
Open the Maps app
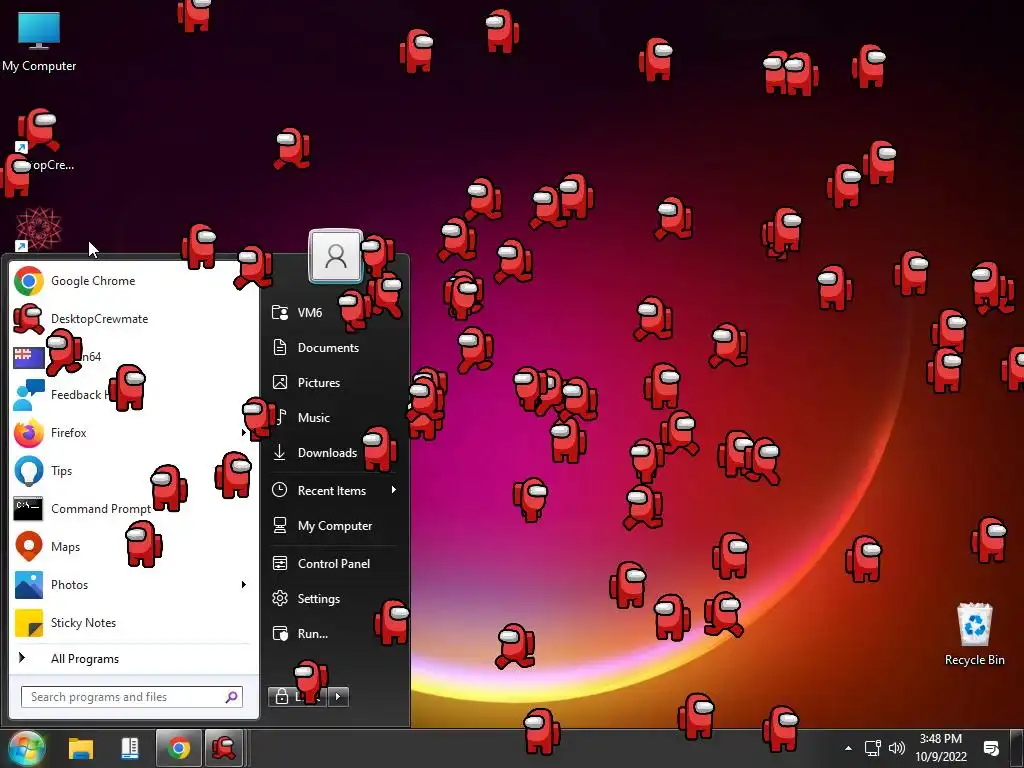[x=133, y=547]
